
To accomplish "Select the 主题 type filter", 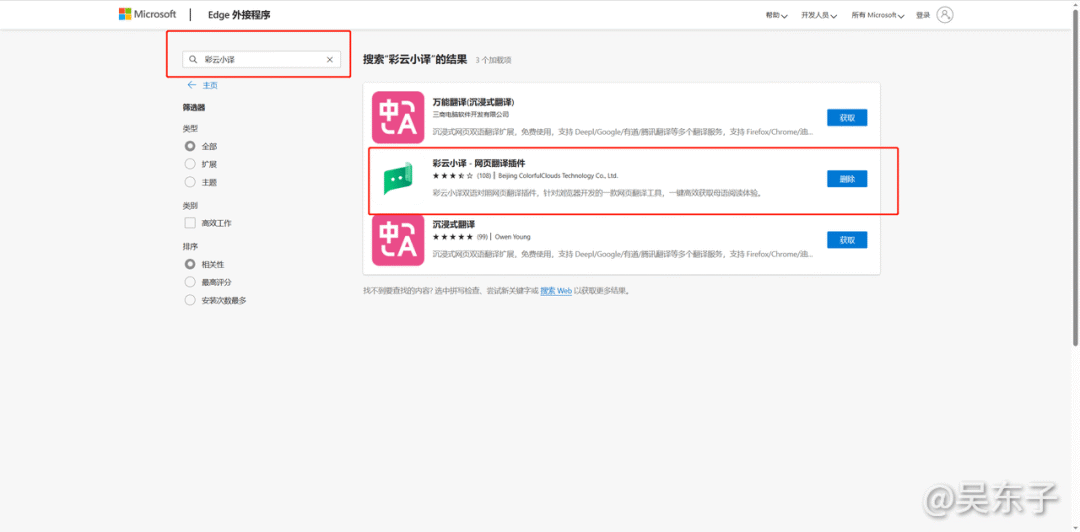I will coord(190,182).
